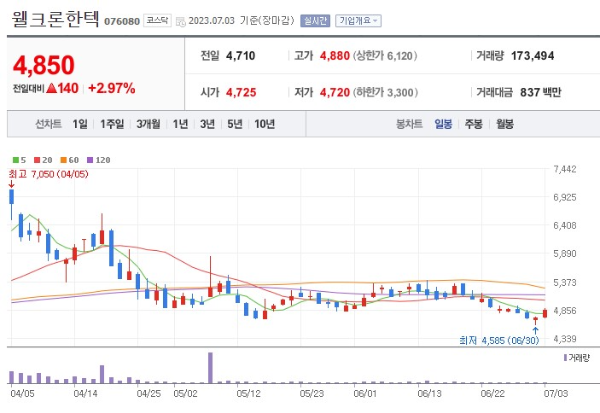600x413 pixels.
Task: Click the previous close value 4,710
Action: point(240,56)
